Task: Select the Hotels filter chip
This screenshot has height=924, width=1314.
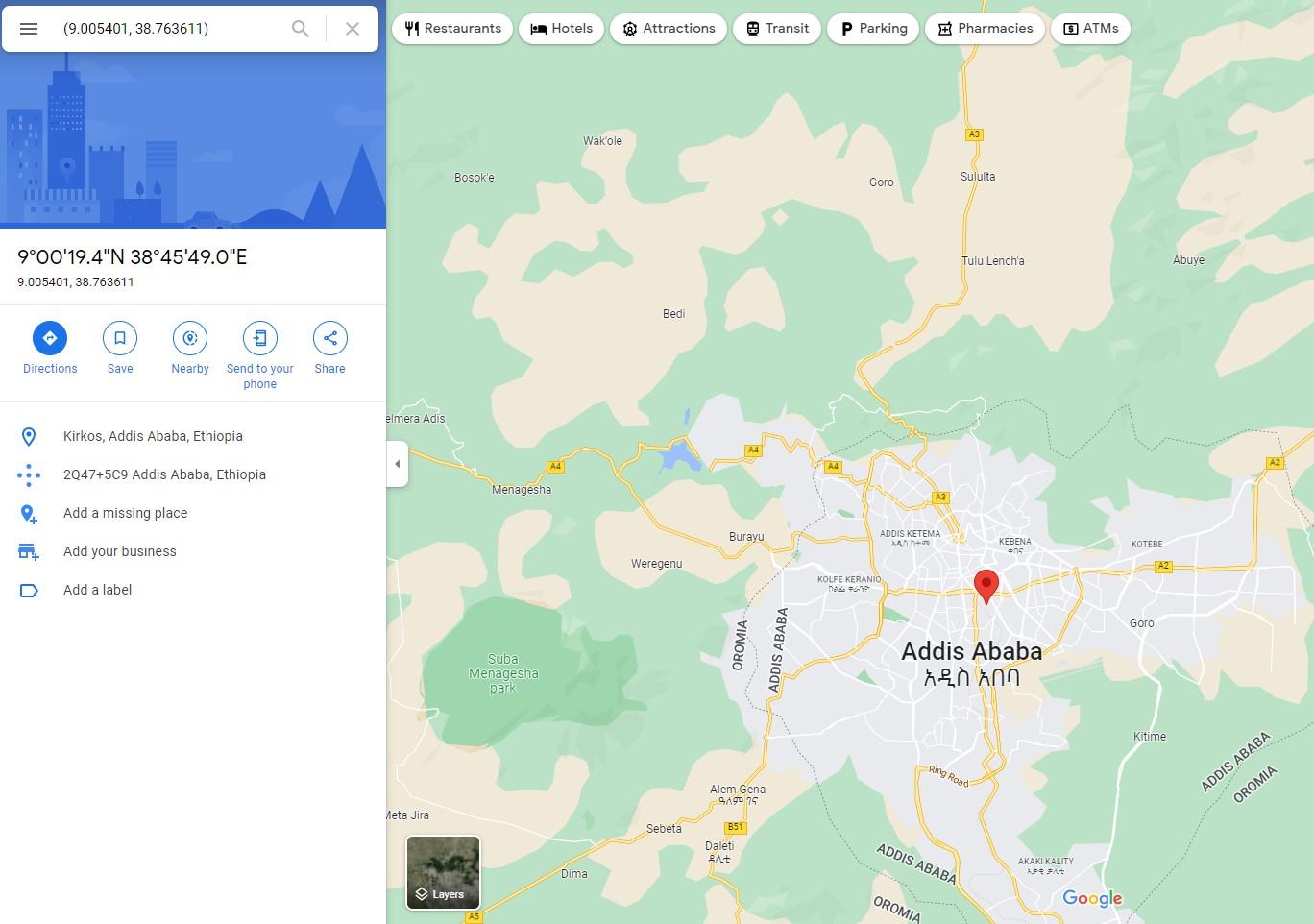Action: [561, 29]
